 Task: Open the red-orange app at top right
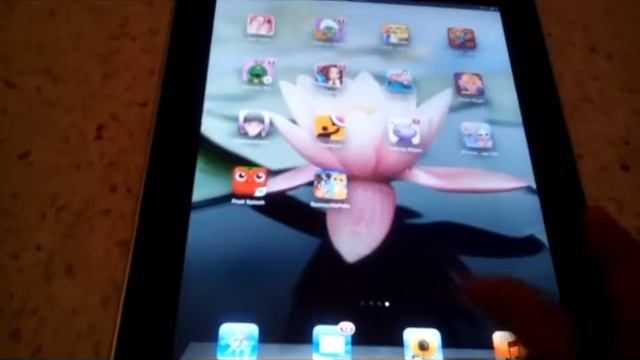462,38
